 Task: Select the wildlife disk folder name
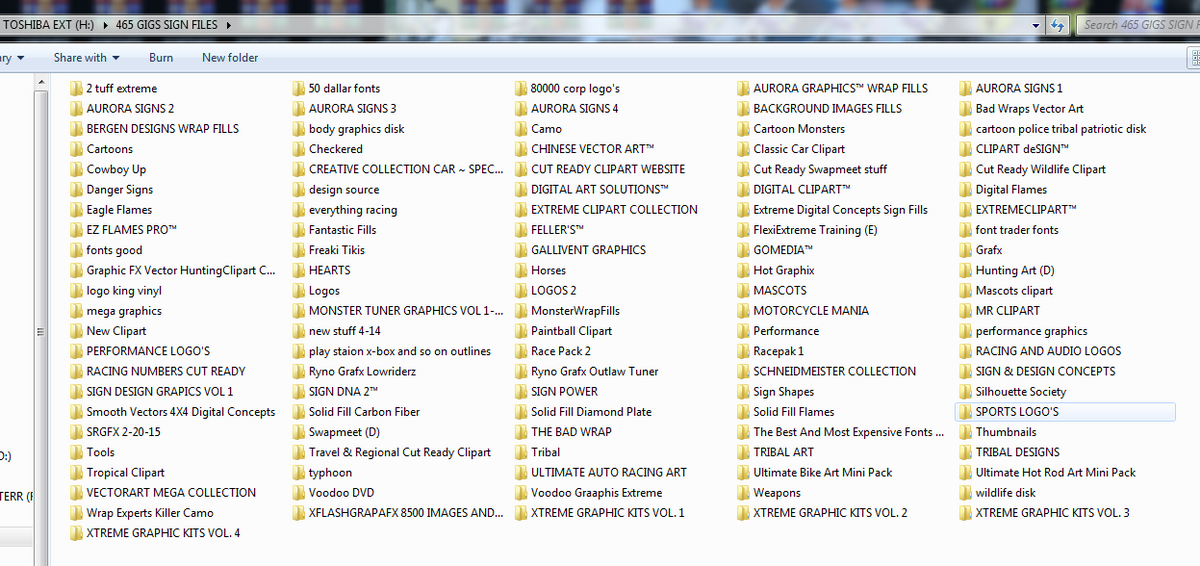click(x=1006, y=492)
